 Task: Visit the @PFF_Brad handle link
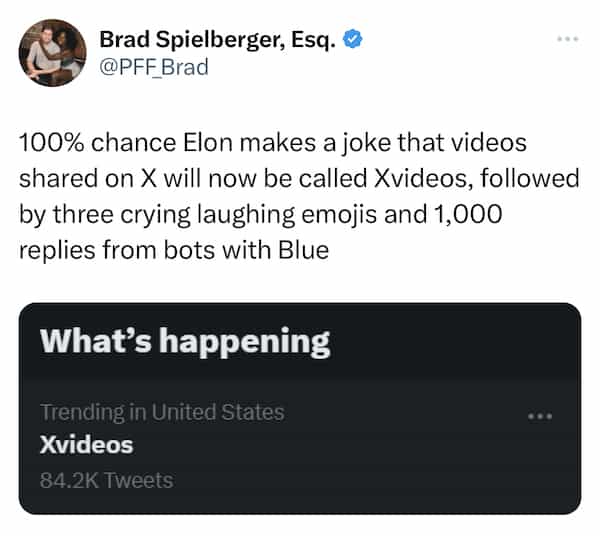[x=153, y=69]
